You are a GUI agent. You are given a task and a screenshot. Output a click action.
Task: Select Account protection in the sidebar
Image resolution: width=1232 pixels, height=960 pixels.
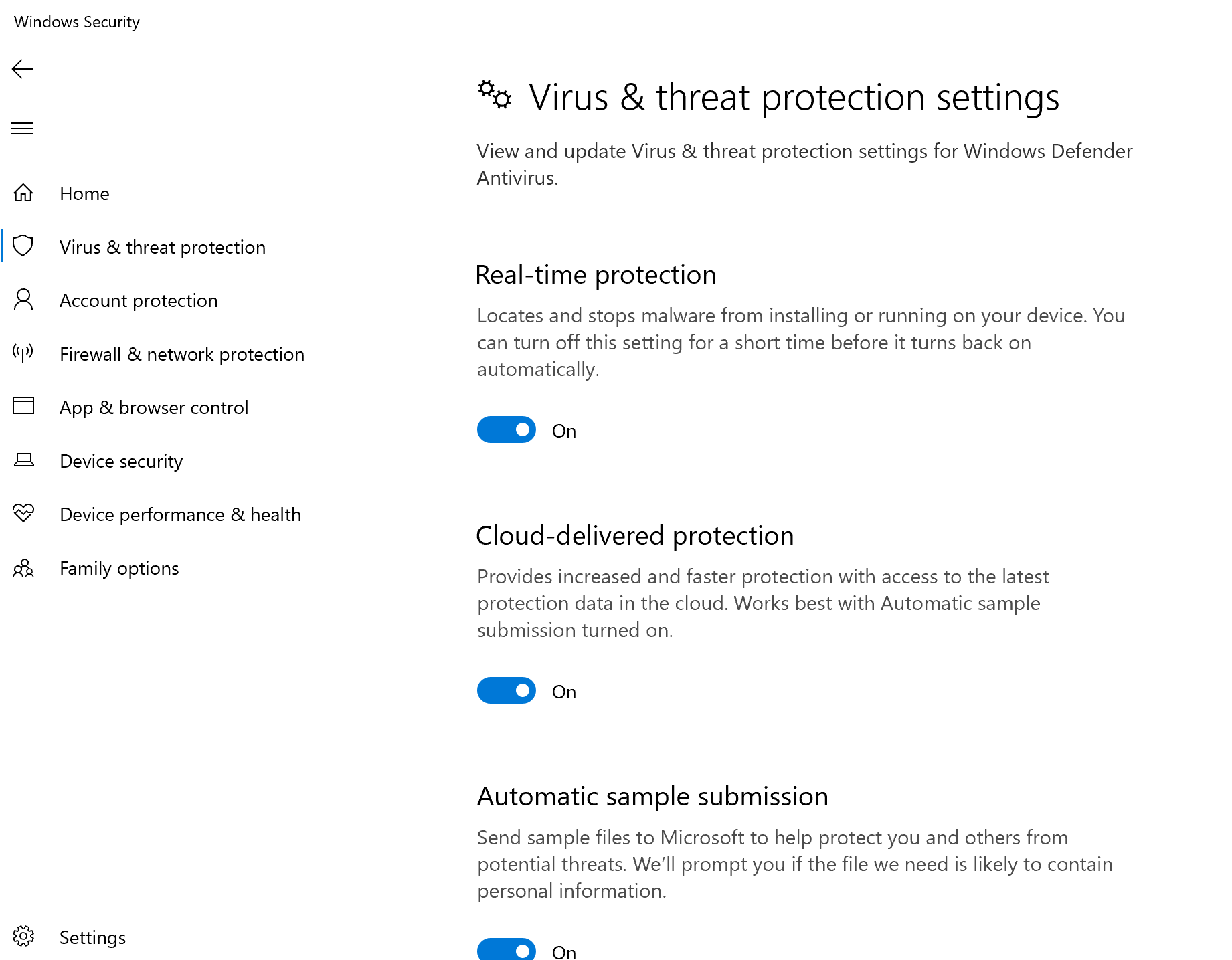139,300
